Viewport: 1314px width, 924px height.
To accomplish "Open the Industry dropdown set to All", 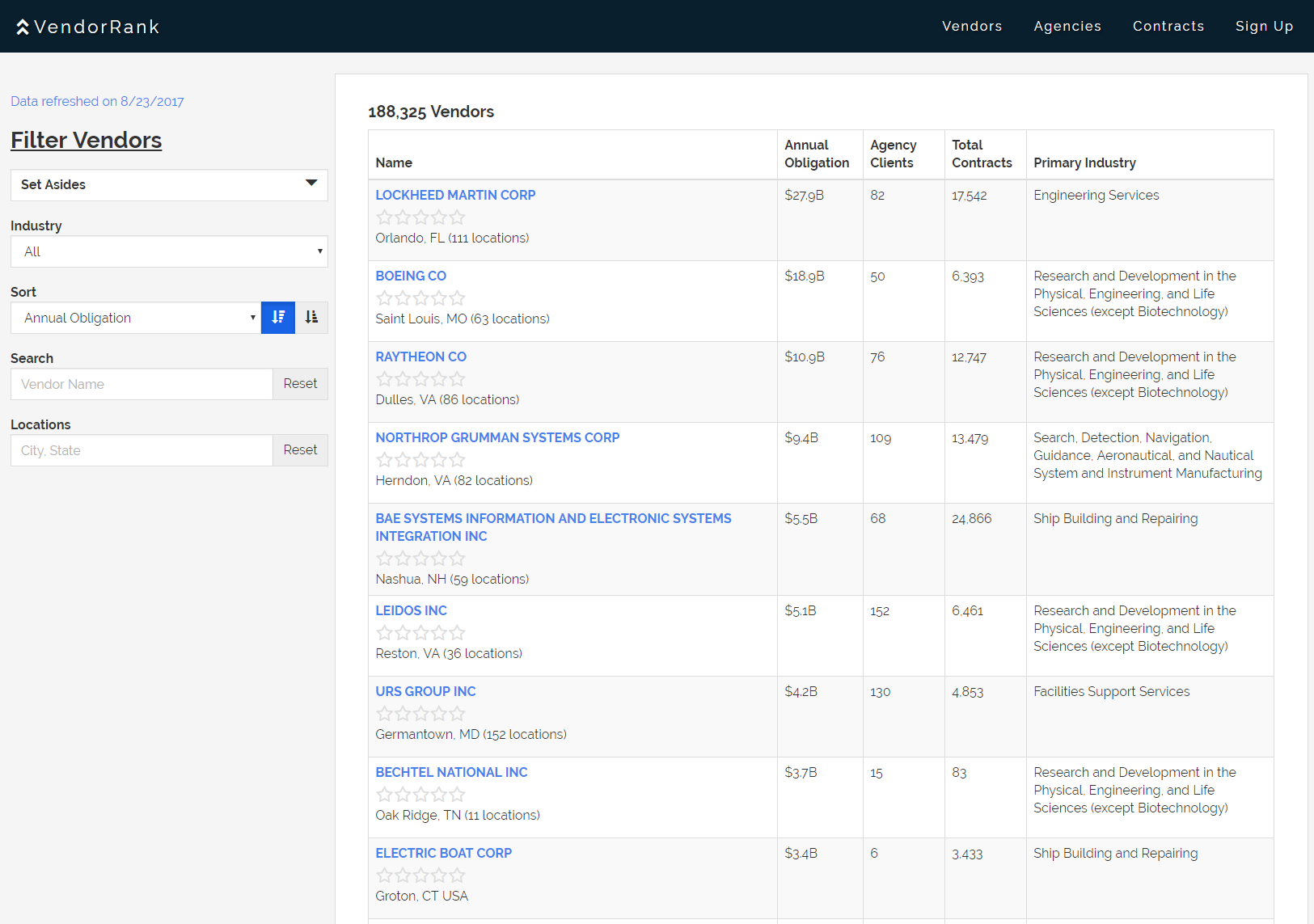I will point(169,251).
